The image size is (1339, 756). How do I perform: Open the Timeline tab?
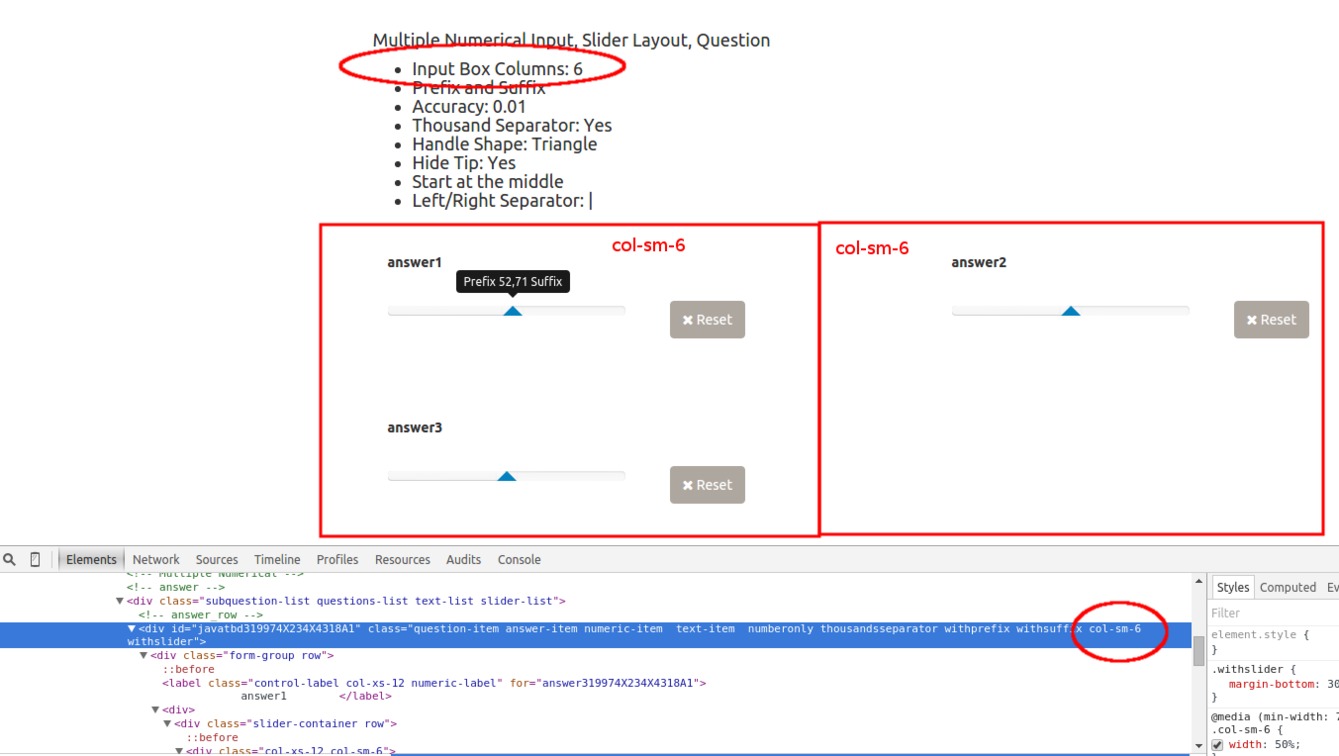click(277, 560)
